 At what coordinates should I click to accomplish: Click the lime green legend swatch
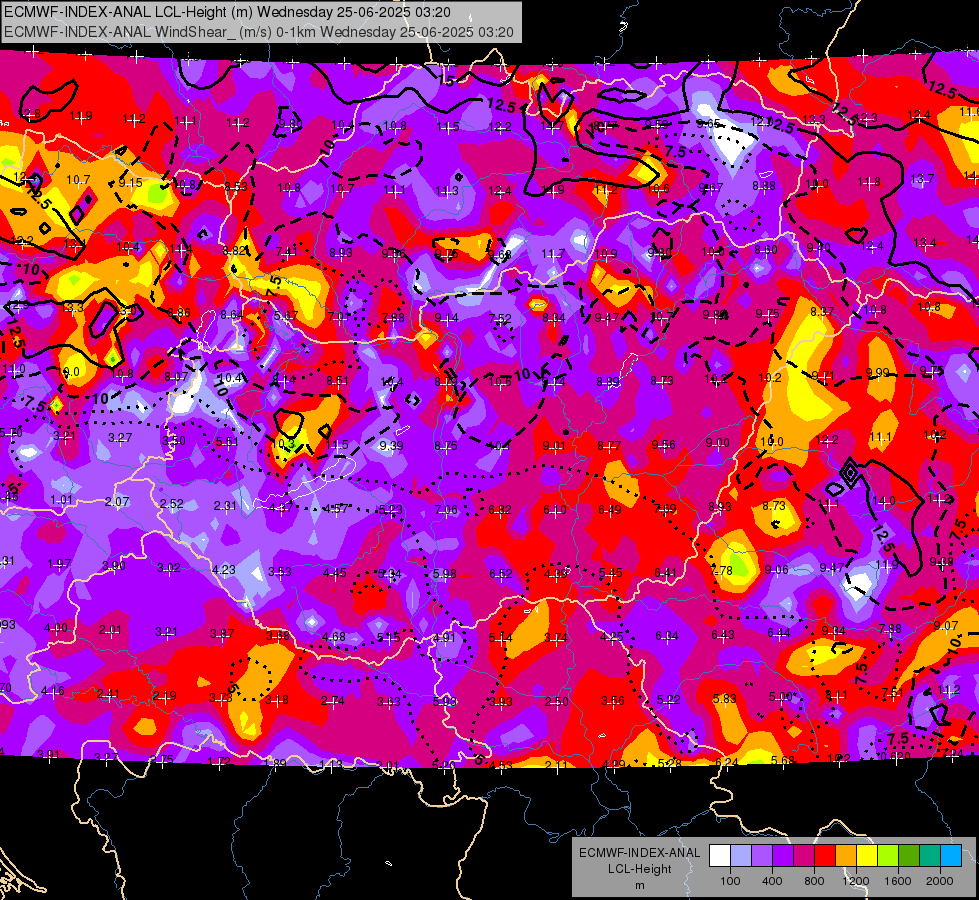(888, 856)
